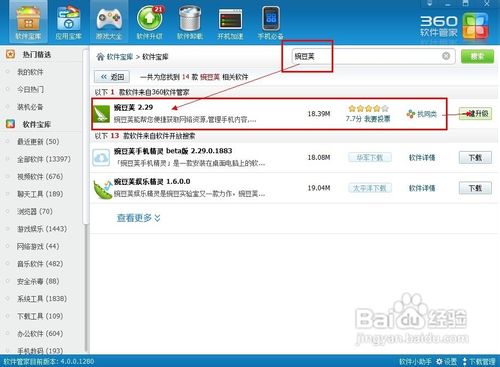Click home icon in breadcrumb
This screenshot has height=367, width=500.
coord(100,57)
